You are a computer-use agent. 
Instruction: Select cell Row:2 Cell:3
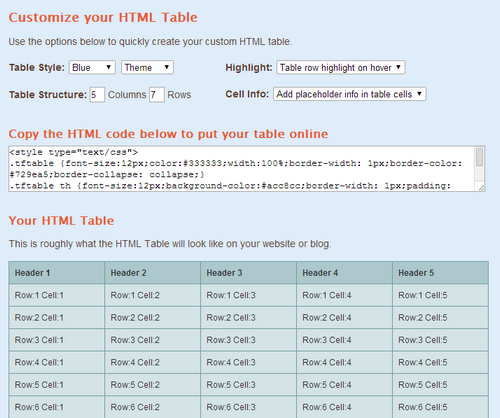249,318
